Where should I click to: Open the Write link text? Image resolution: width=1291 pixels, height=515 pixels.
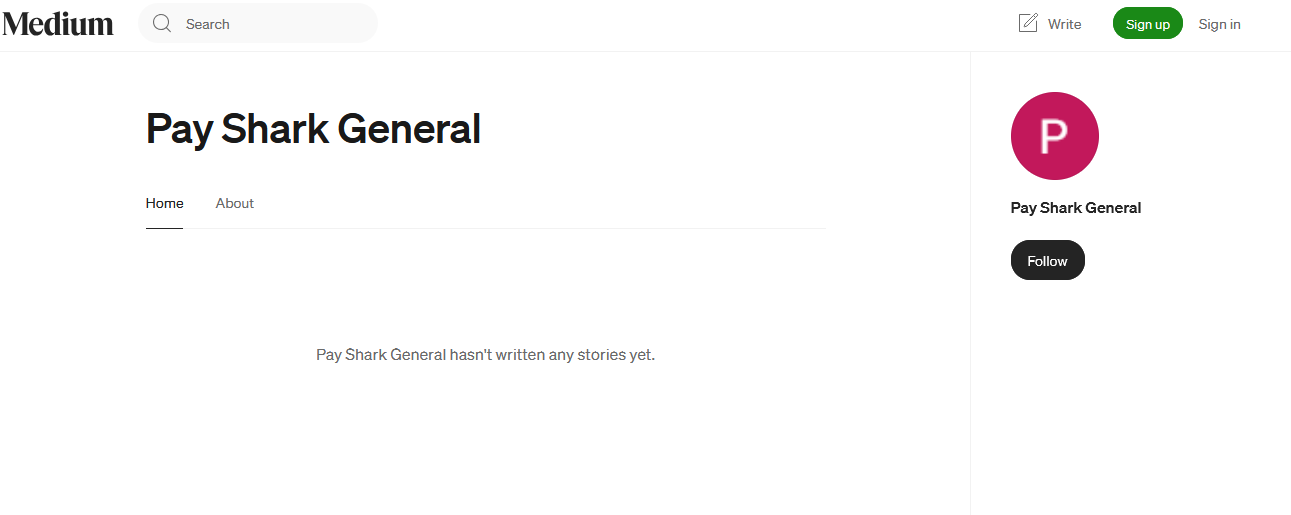pos(1064,24)
